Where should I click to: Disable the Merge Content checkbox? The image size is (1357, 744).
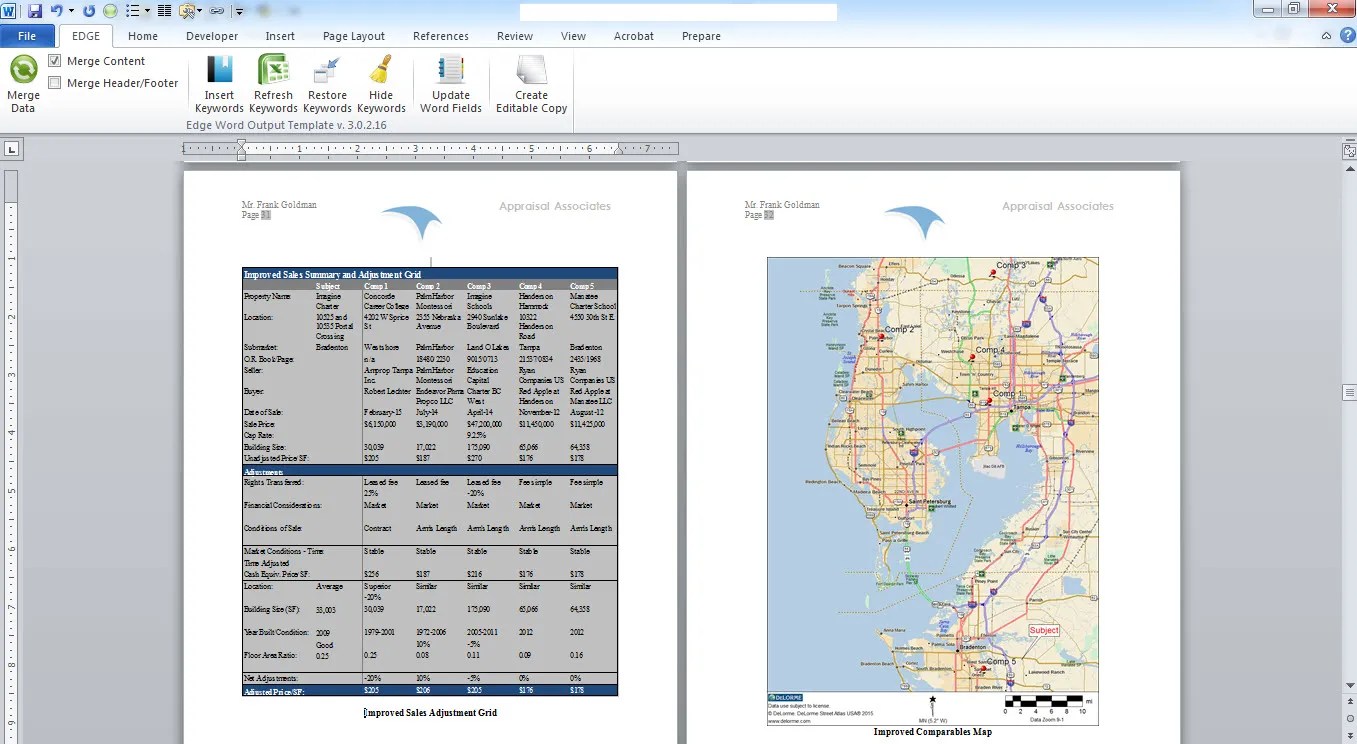click(x=53, y=60)
